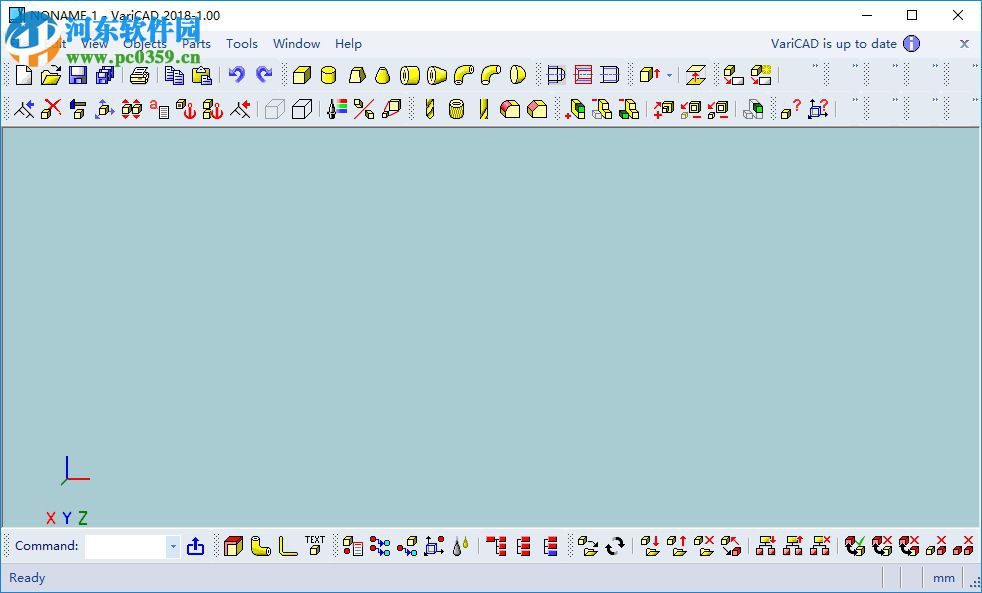982x593 pixels.
Task: Insert a conical pipe solid
Action: pyautogui.click(x=437, y=75)
